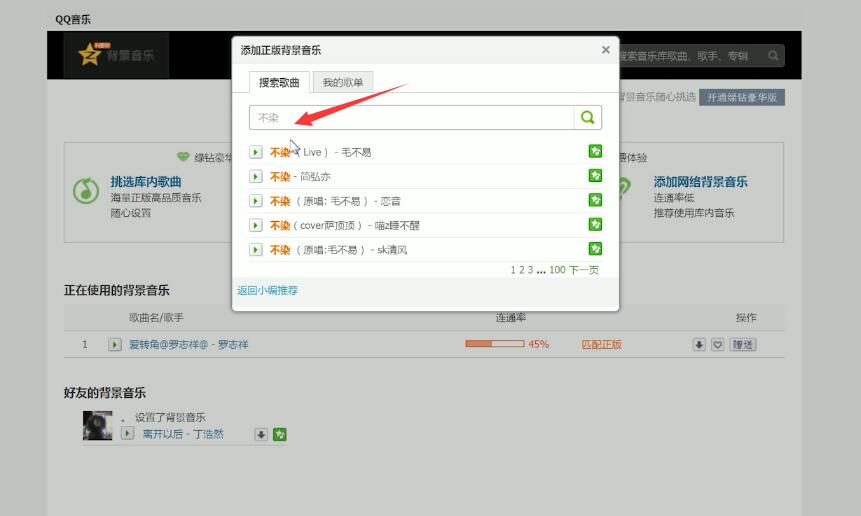Viewport: 861px width, 516px height.
Task: Open song title 不染 (Live) - 毛不易
Action: pos(320,152)
